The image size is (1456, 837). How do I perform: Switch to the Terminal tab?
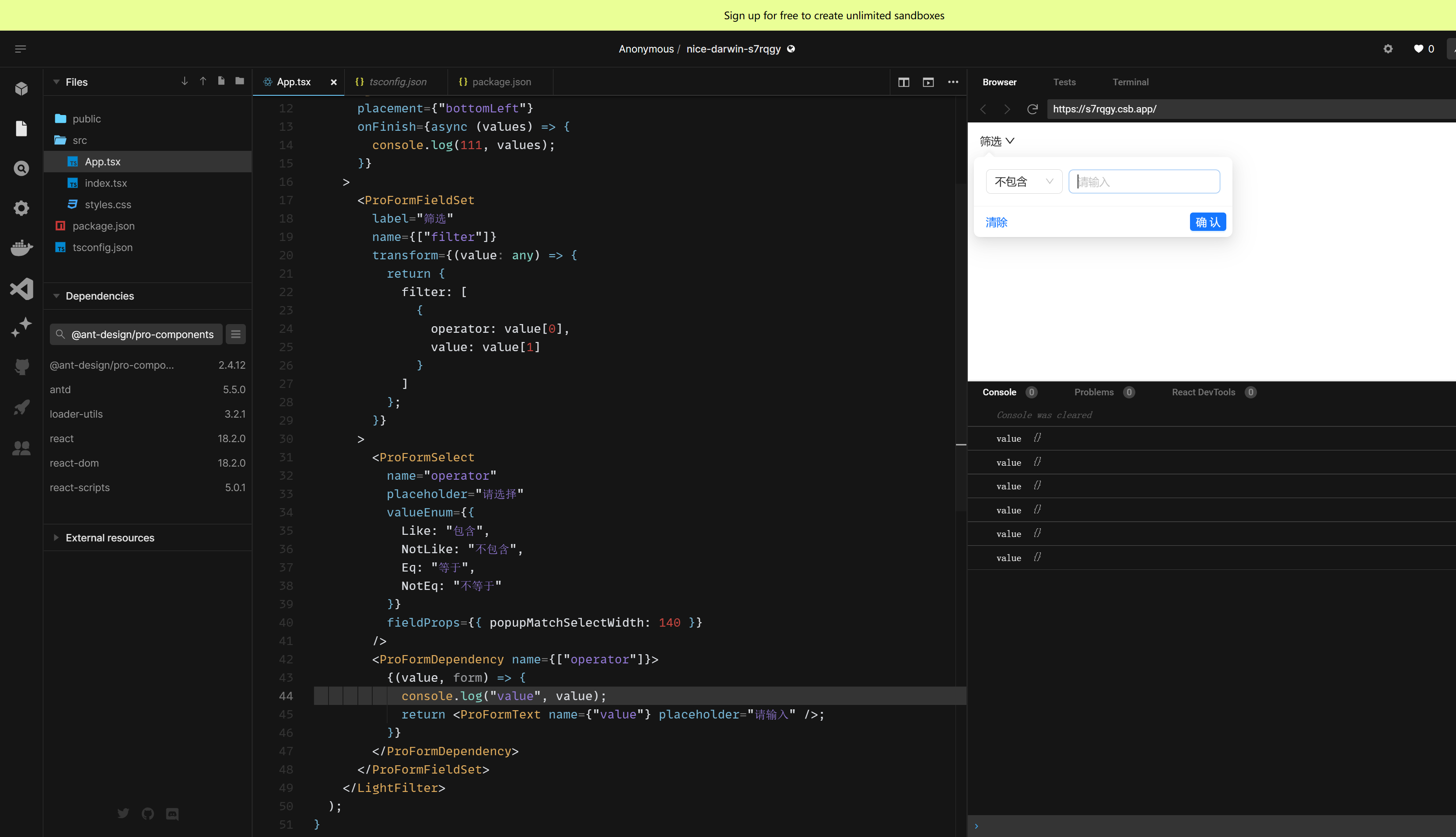point(1130,82)
